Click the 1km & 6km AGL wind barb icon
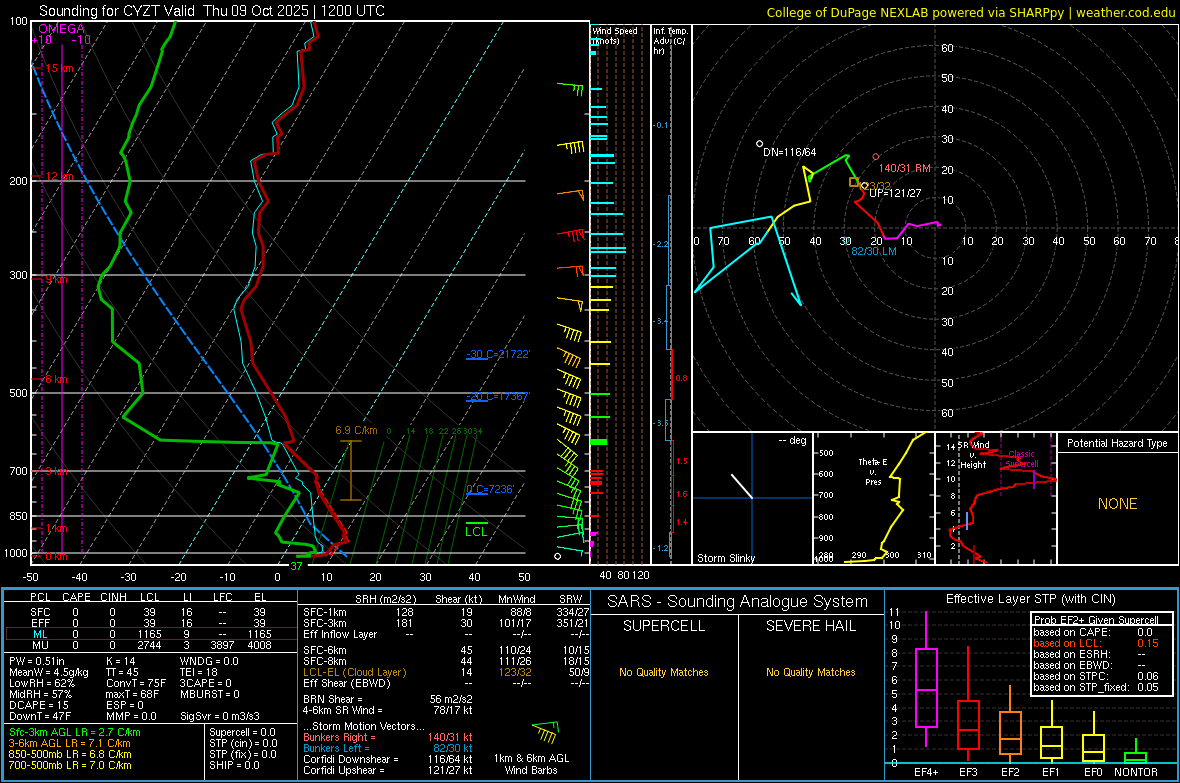1180x783 pixels. tap(545, 732)
